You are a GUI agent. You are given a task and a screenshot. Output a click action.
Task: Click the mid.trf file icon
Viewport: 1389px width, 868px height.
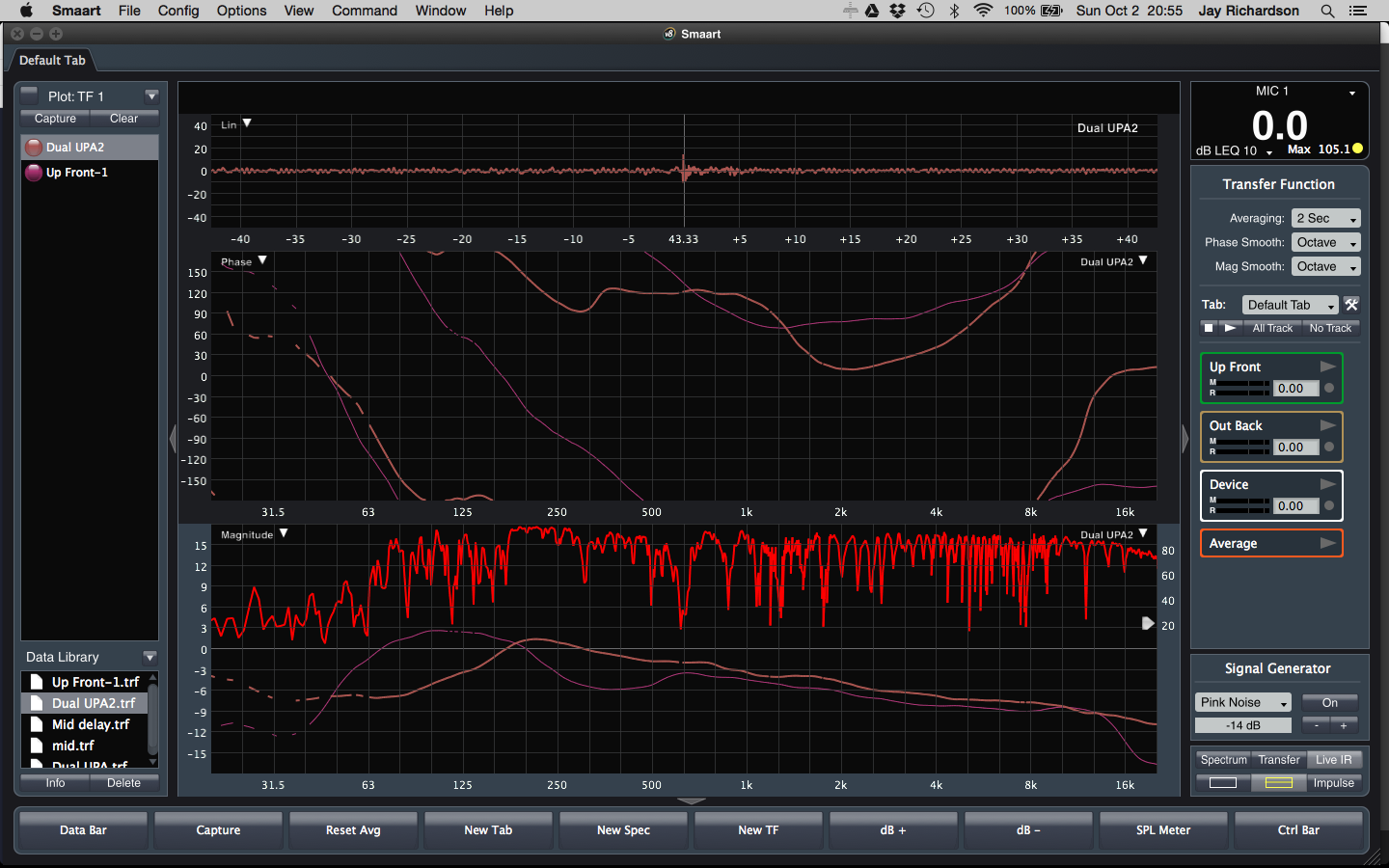click(37, 746)
